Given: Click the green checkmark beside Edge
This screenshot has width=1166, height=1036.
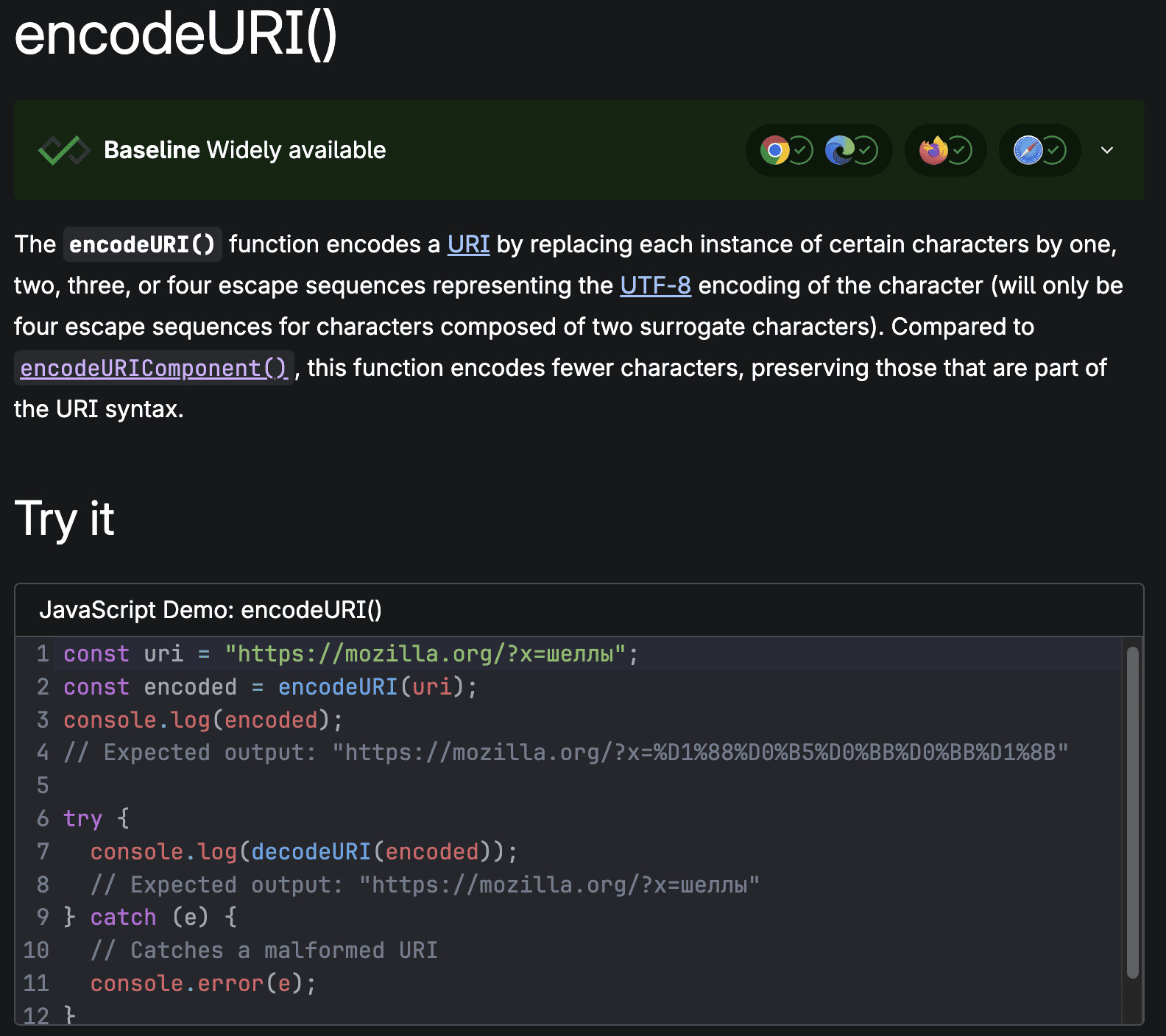Looking at the screenshot, I should click(x=866, y=150).
